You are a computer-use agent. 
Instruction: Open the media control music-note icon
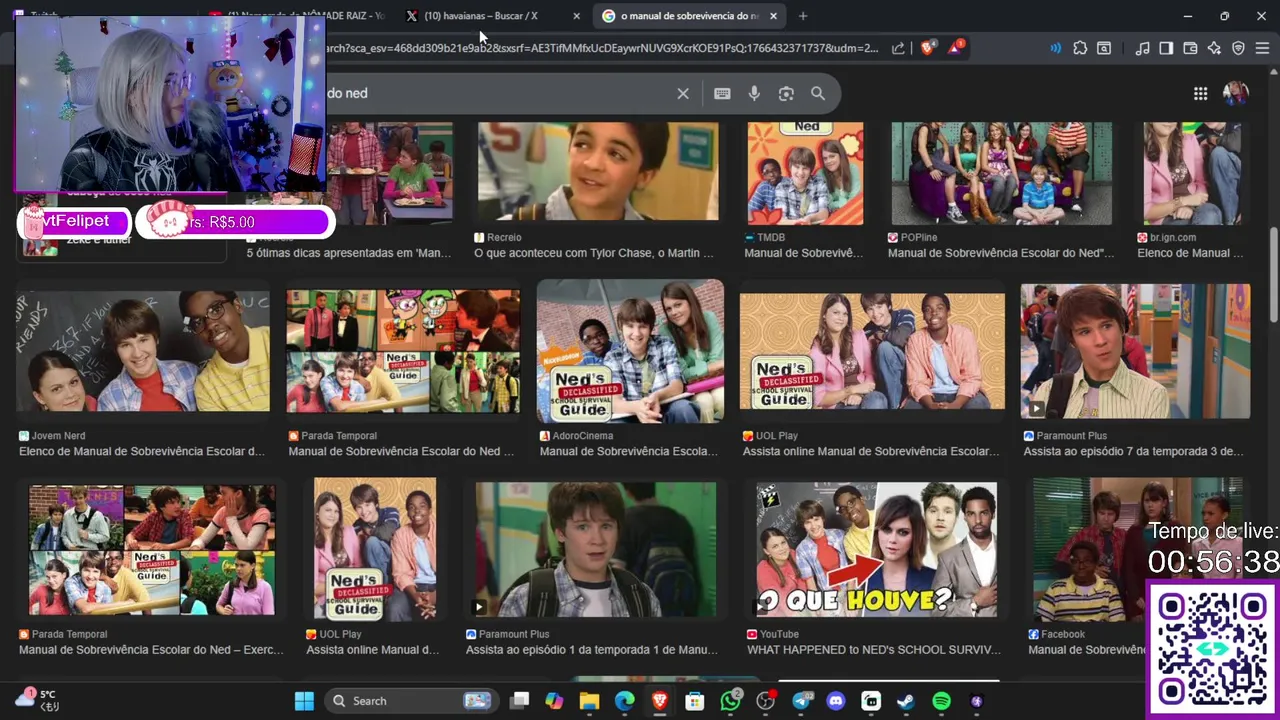click(1142, 48)
